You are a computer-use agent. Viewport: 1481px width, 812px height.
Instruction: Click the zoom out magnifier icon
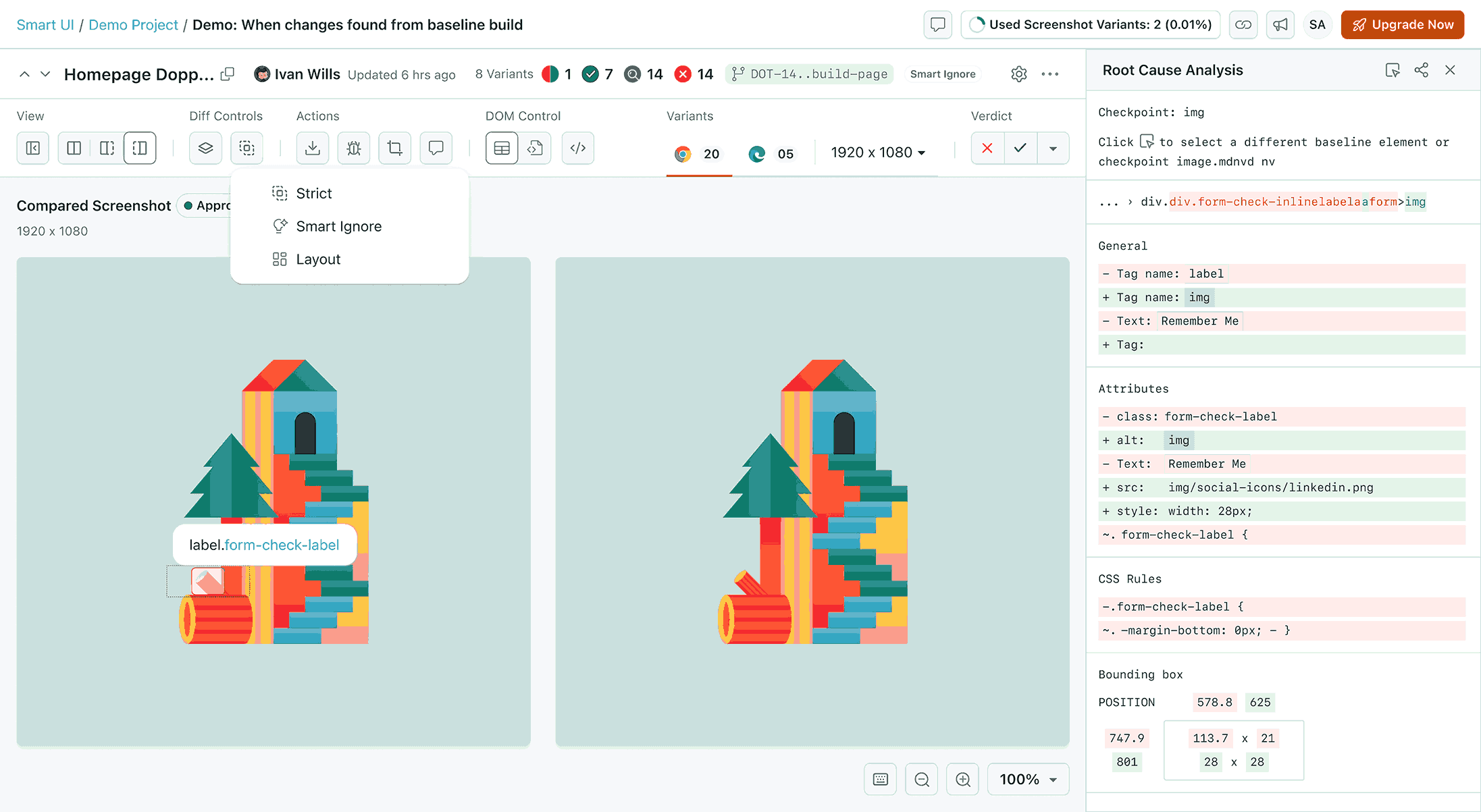coord(921,780)
